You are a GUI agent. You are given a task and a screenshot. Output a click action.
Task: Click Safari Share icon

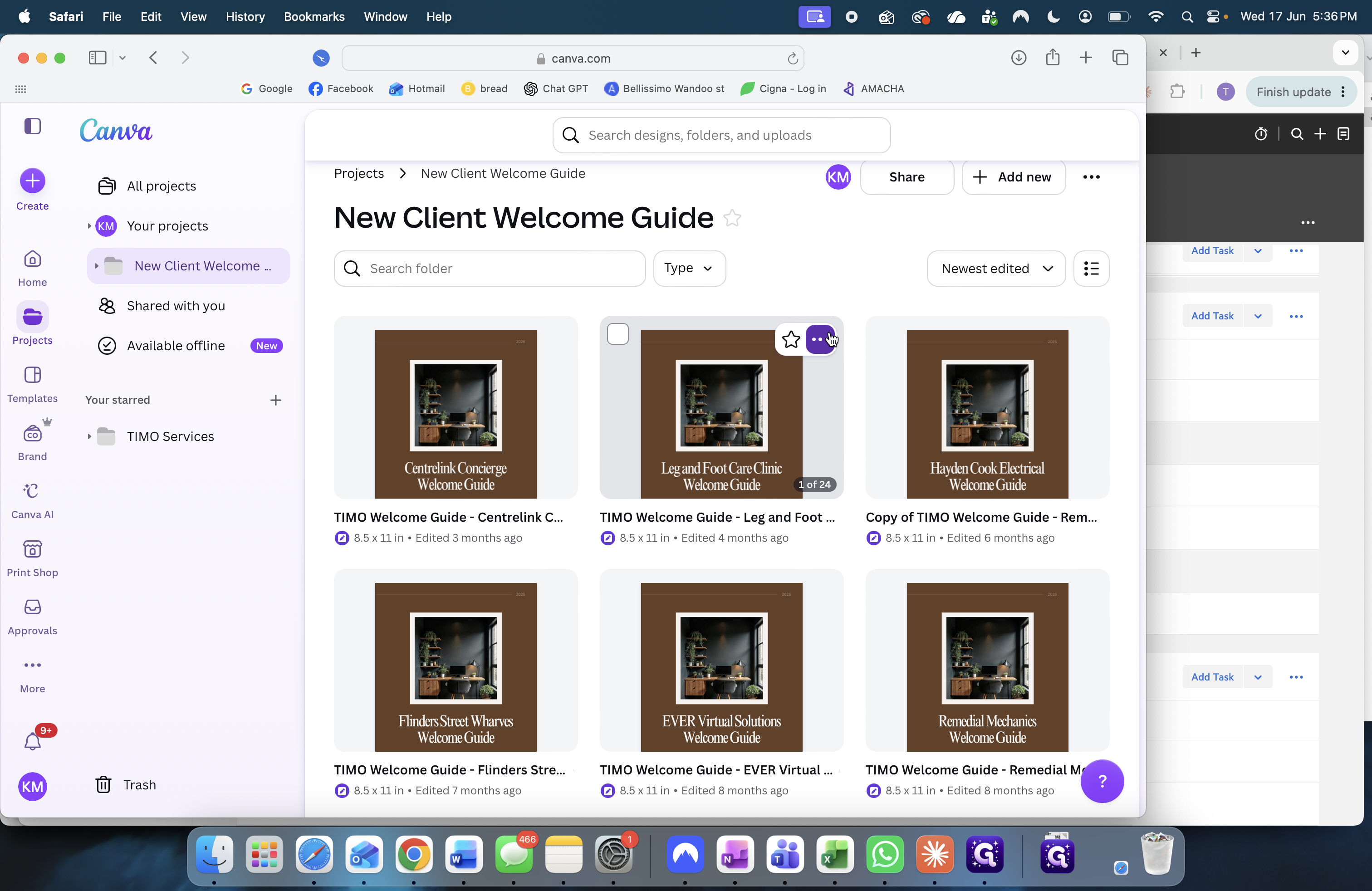tap(1053, 57)
